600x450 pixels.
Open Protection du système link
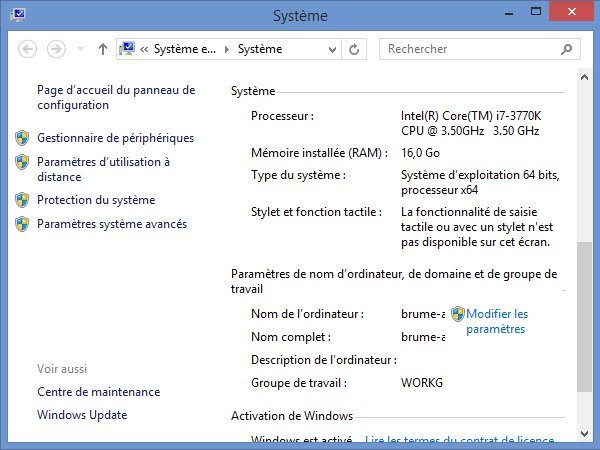click(x=96, y=200)
